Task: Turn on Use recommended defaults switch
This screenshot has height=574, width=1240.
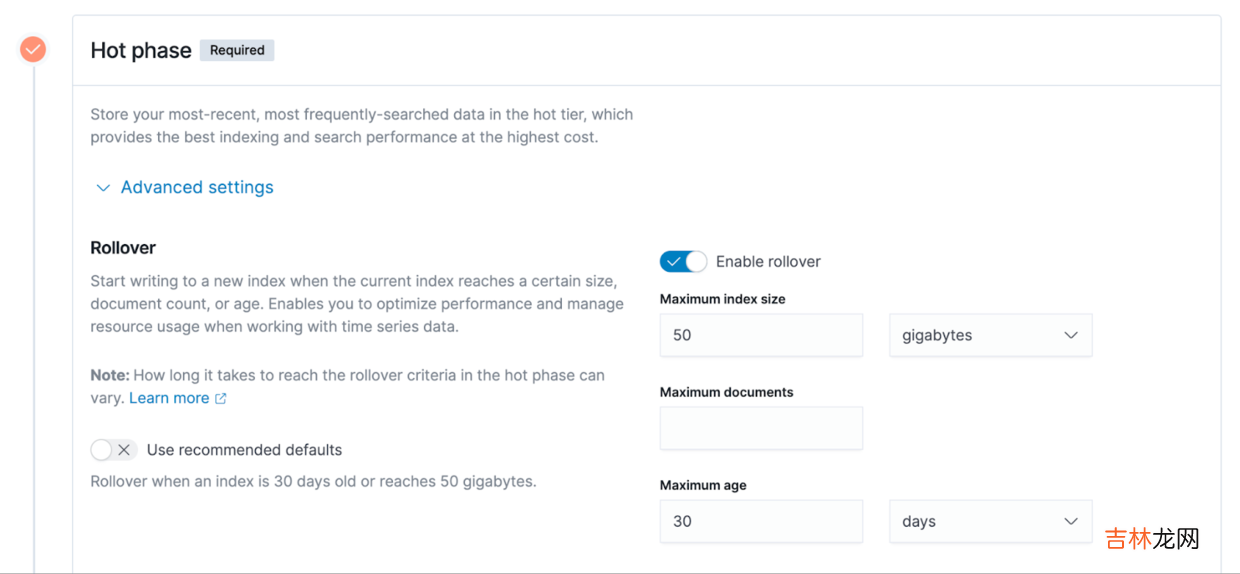Action: point(113,450)
